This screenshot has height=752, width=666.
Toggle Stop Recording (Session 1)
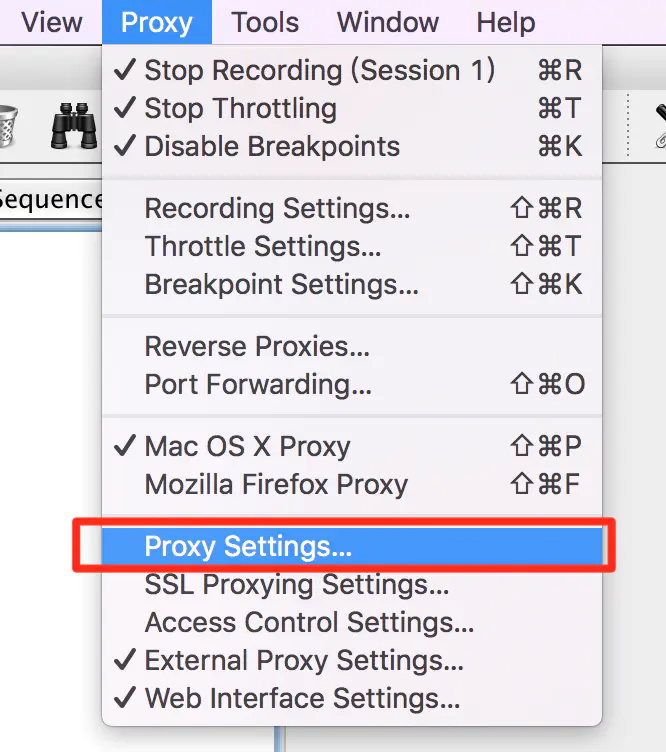click(x=352, y=70)
